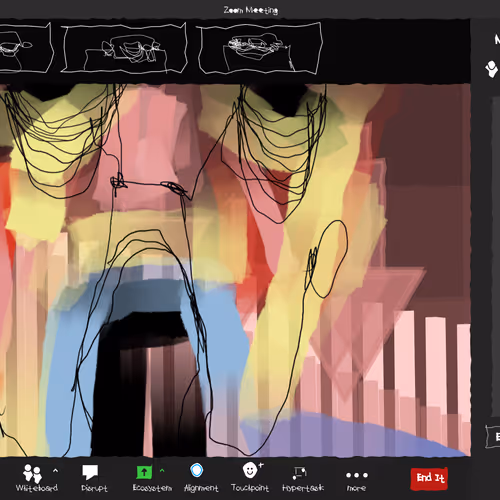Open More options three-dot icon
The height and width of the screenshot is (500, 500).
(357, 475)
